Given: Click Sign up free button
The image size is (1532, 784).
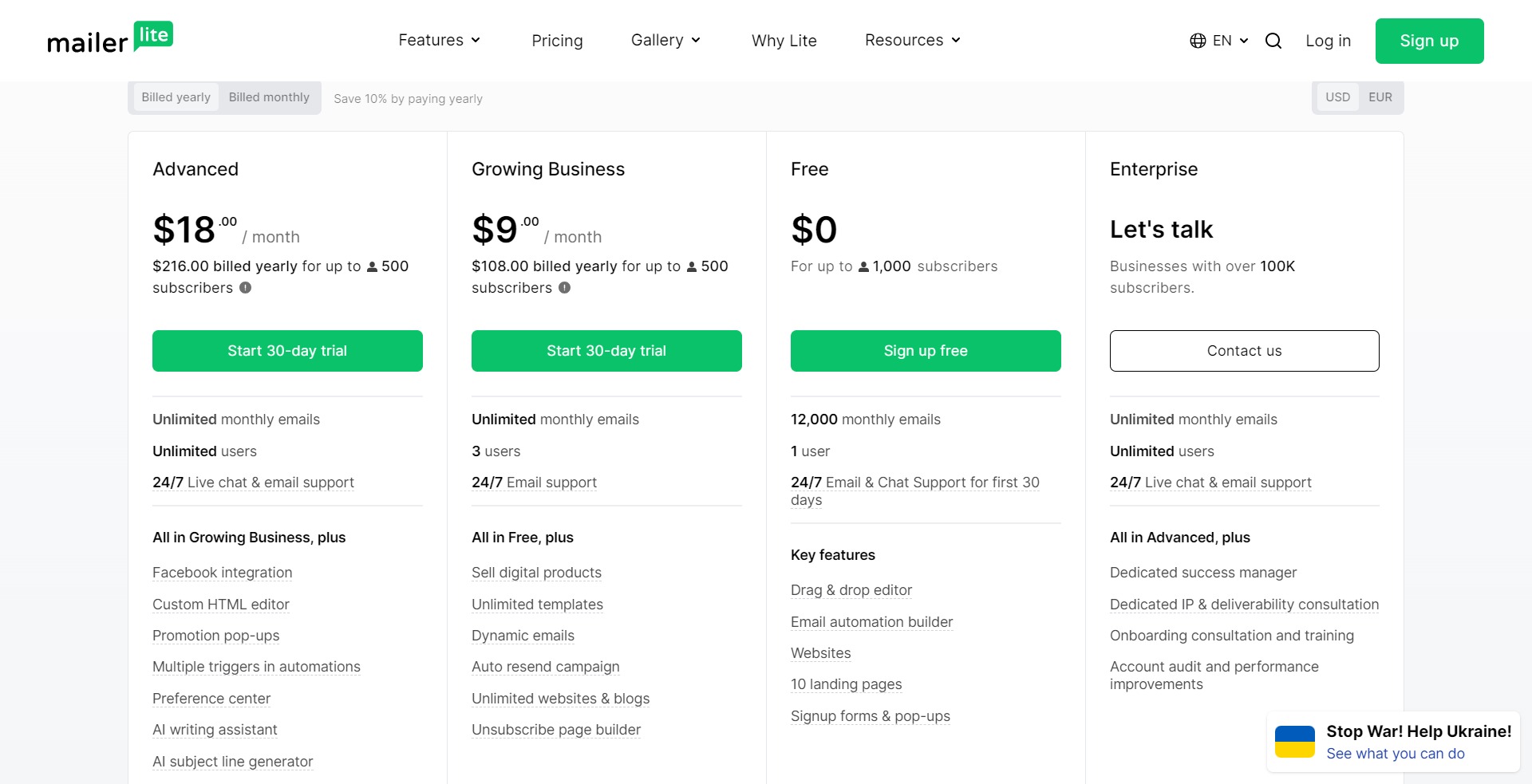Looking at the screenshot, I should pyautogui.click(x=926, y=351).
